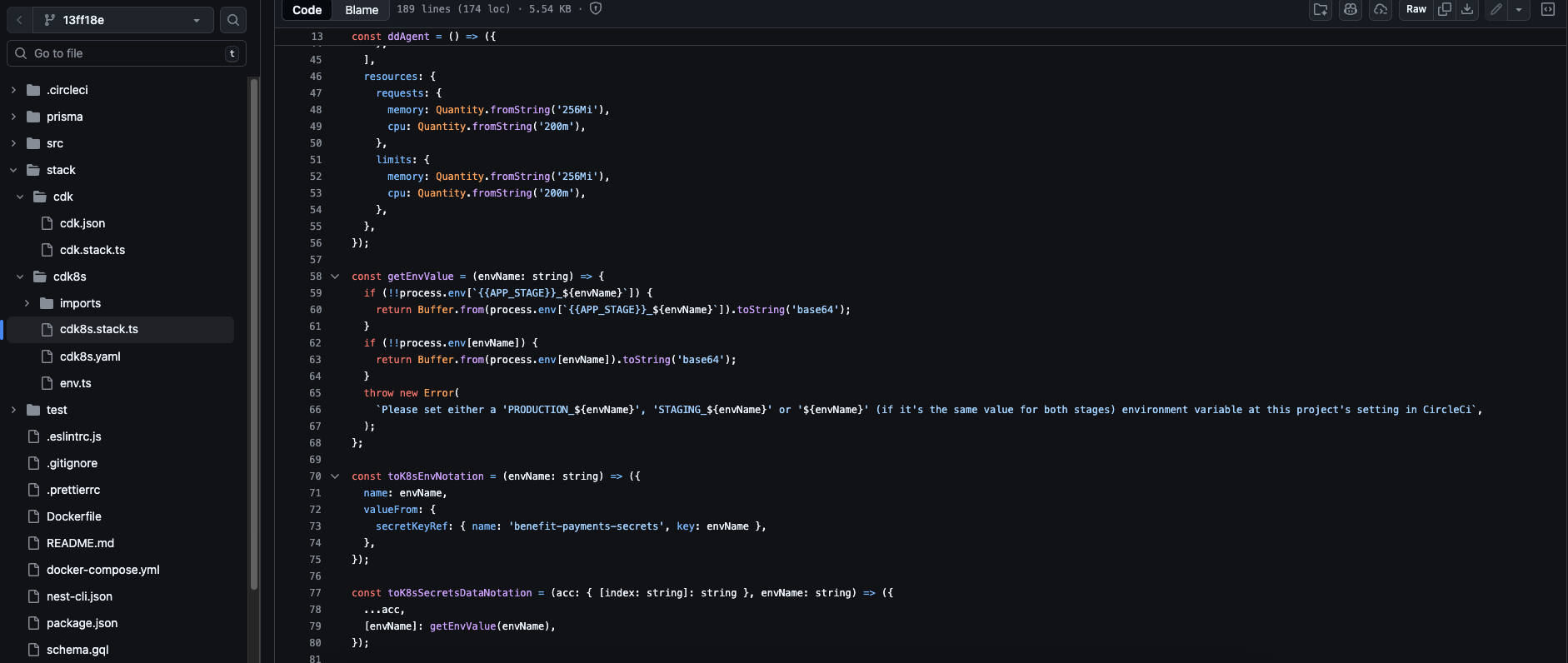The height and width of the screenshot is (663, 1568).
Task: Copy raw file contents
Action: coord(1445,9)
